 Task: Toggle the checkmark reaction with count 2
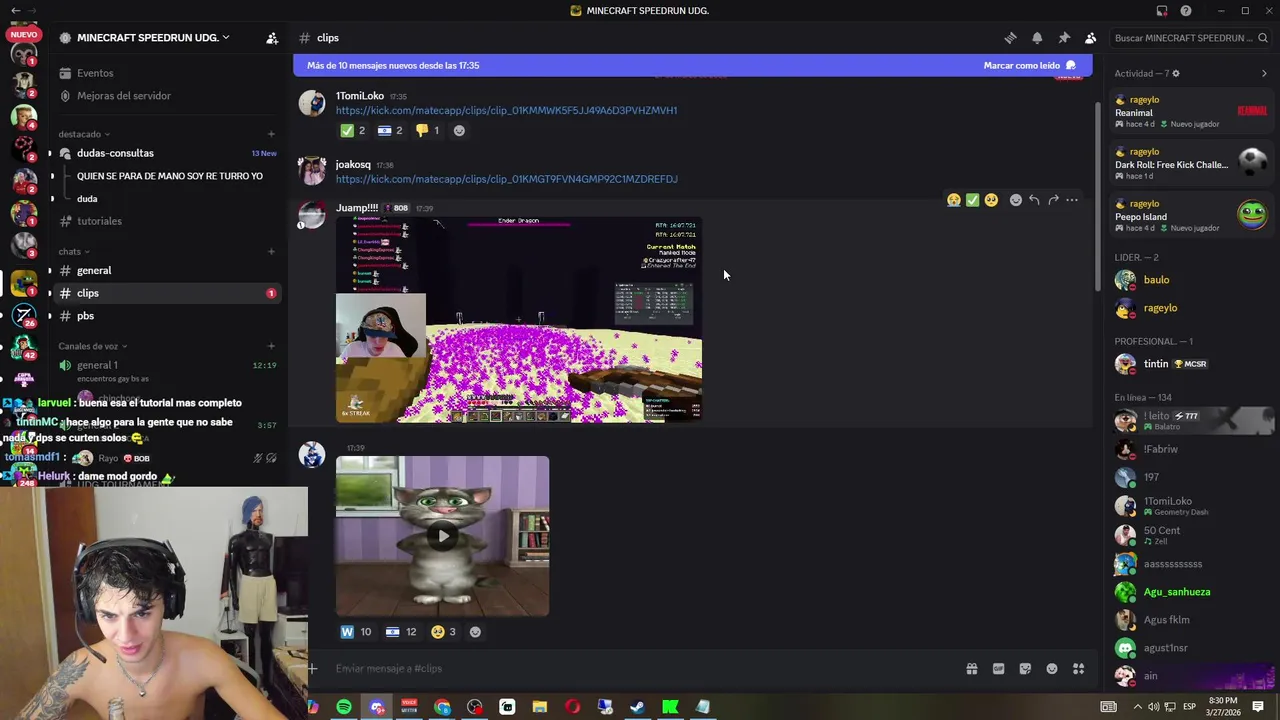(353, 131)
